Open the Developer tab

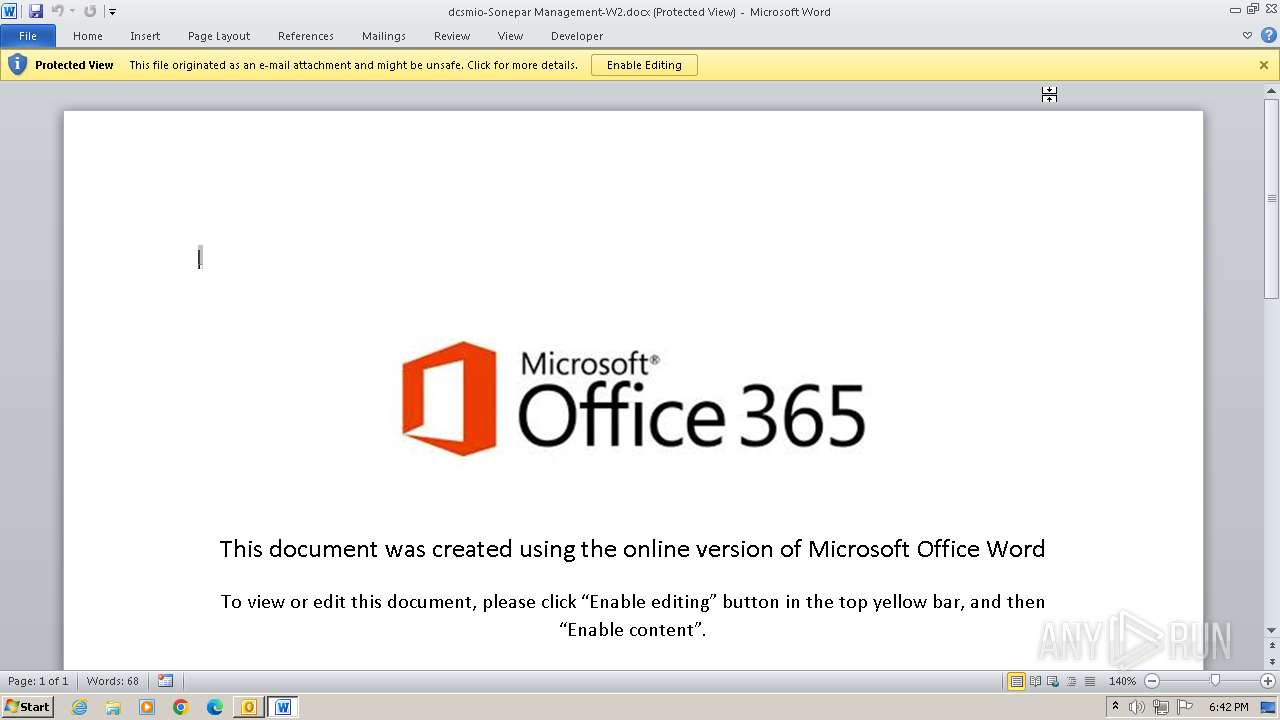577,36
